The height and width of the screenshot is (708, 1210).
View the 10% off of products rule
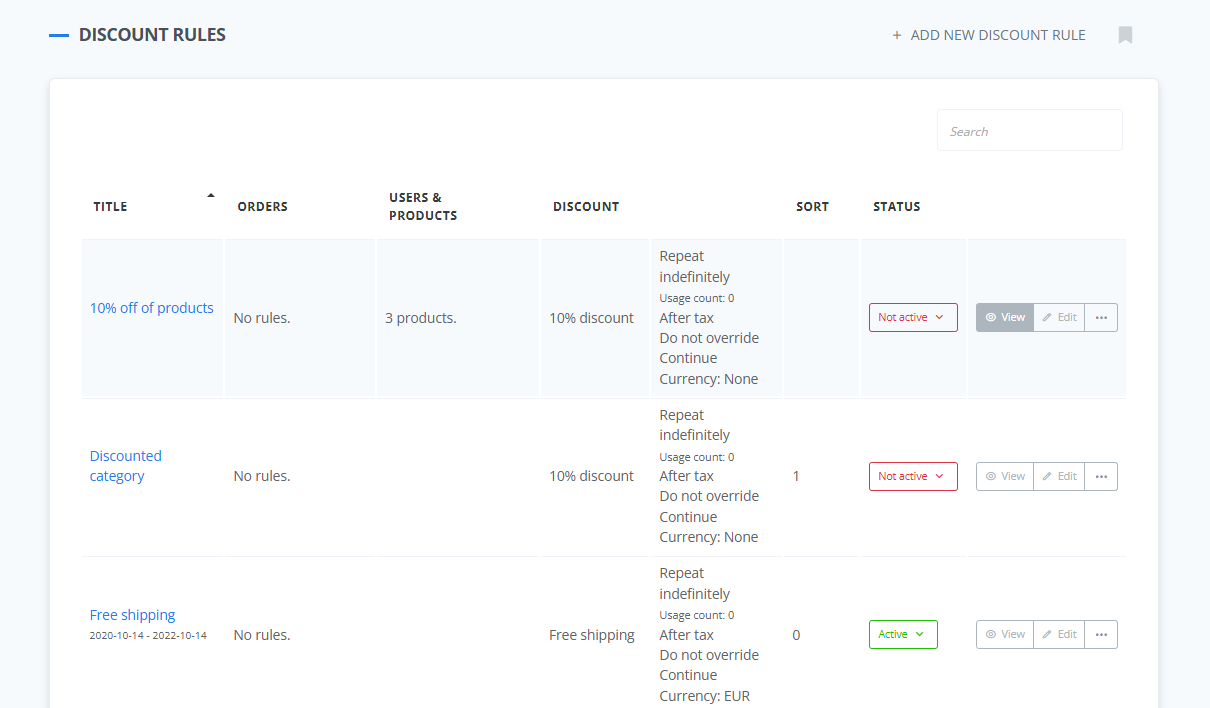tap(1005, 317)
